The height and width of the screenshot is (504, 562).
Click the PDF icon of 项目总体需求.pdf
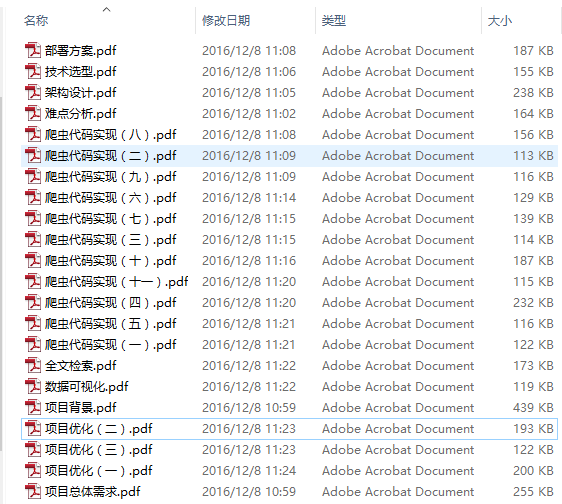coord(33,491)
